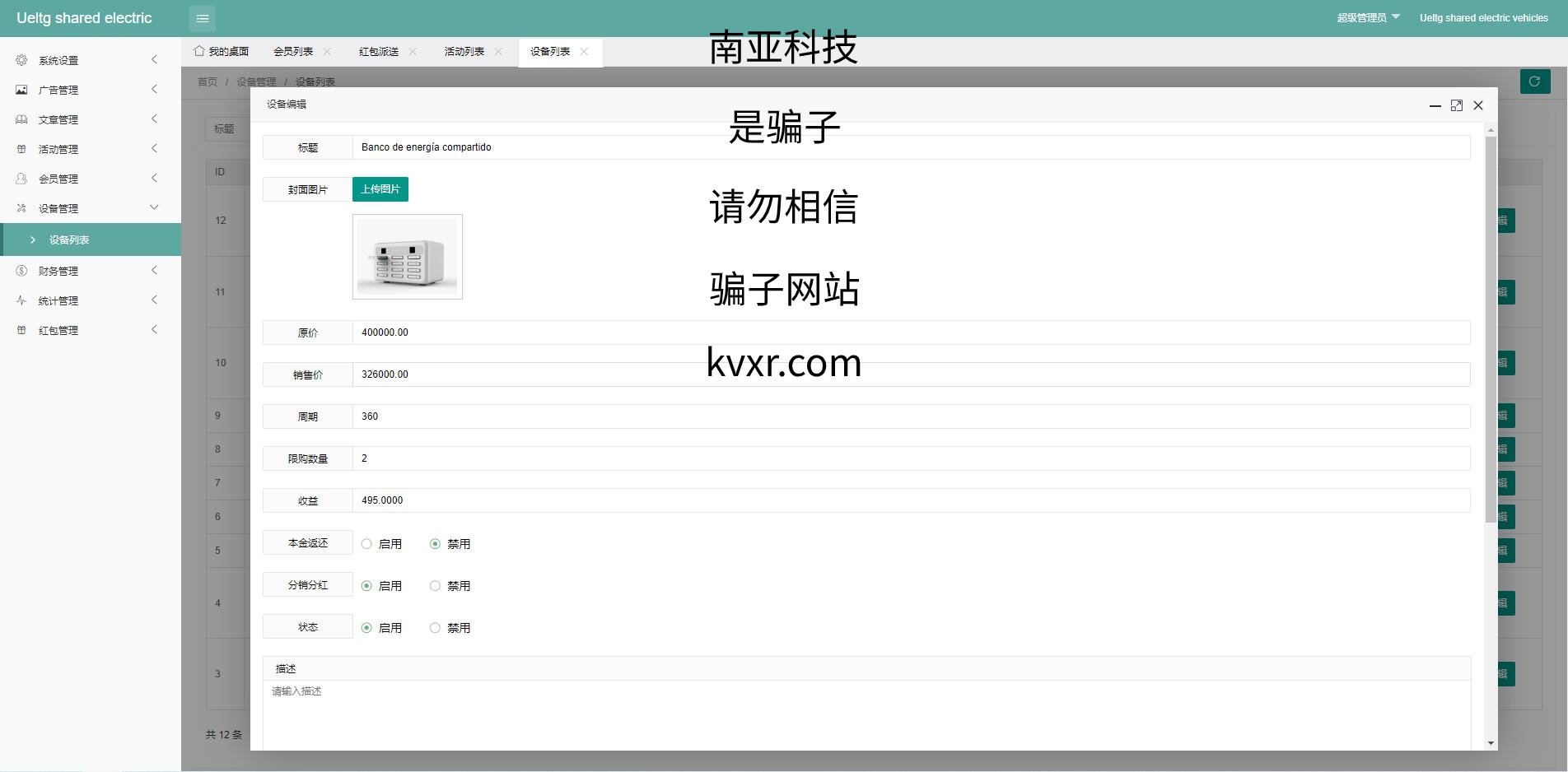Set 状态 to 启用

point(366,628)
